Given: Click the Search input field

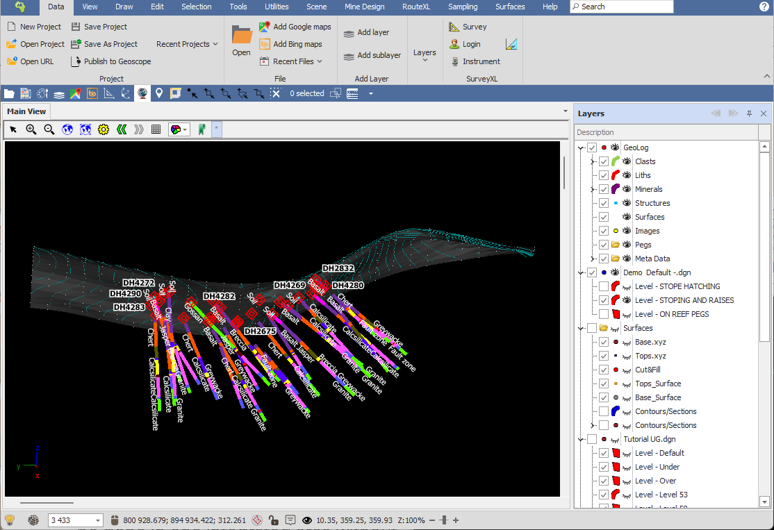Looking at the screenshot, I should coord(621,6).
